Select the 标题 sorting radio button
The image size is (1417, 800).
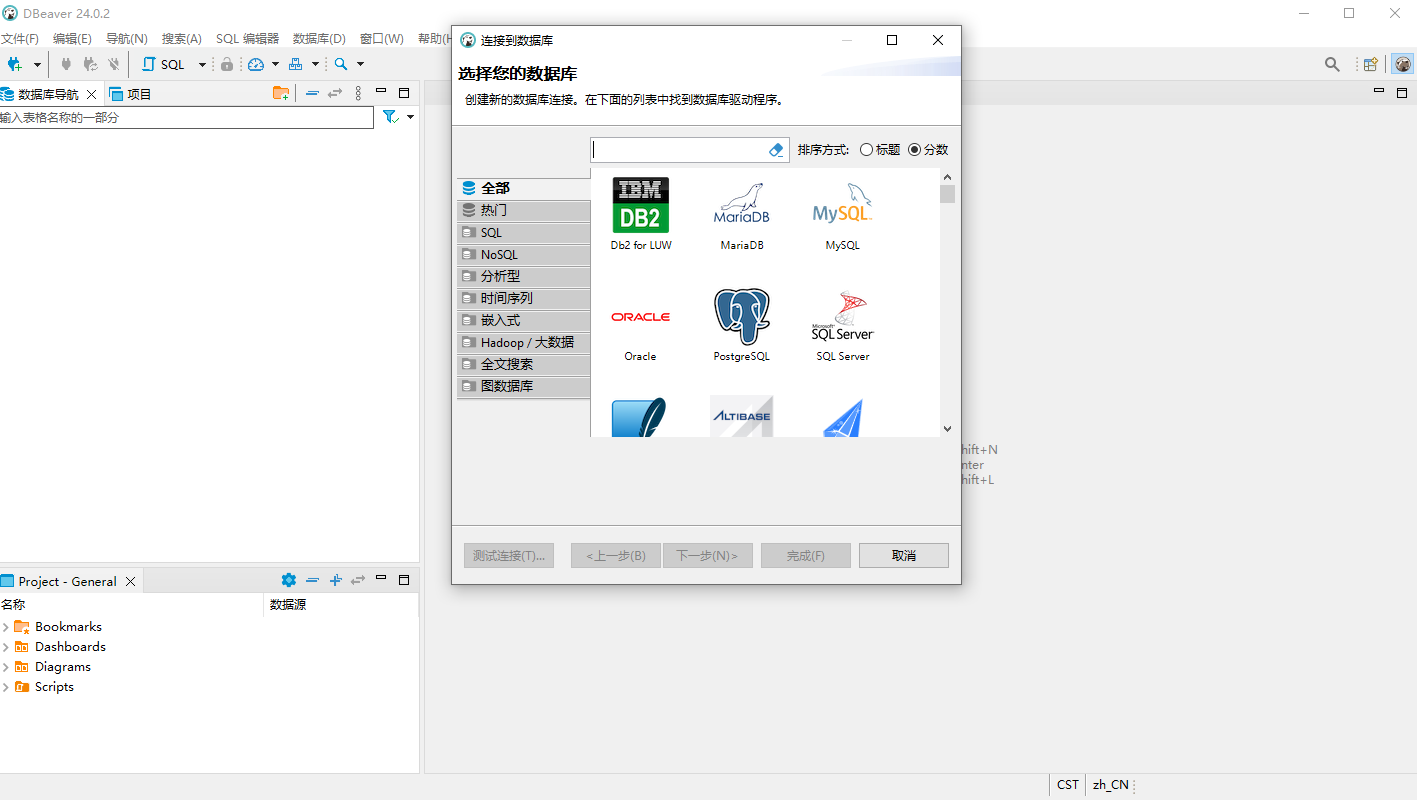coord(866,149)
